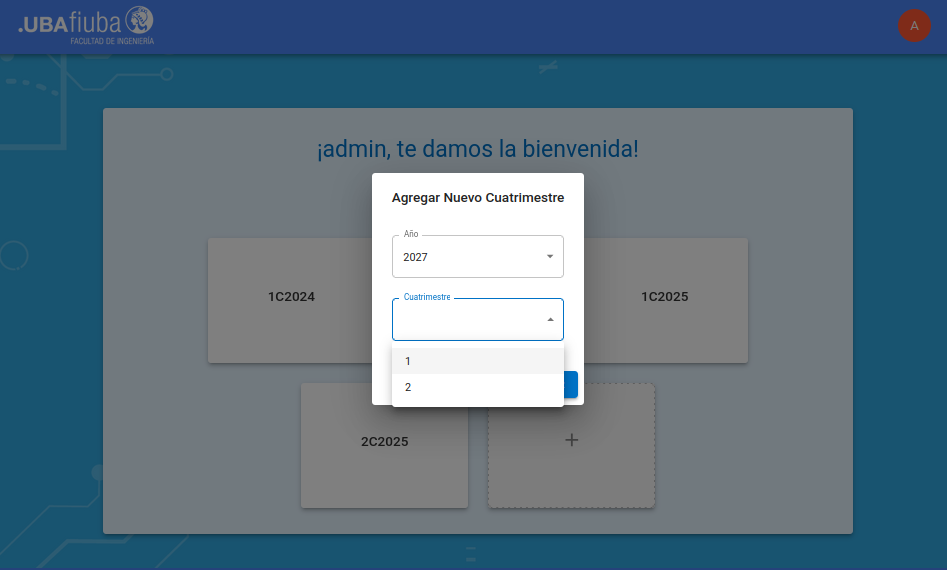Select the 2C2025 quarter card
This screenshot has width=947, height=570.
[384, 442]
